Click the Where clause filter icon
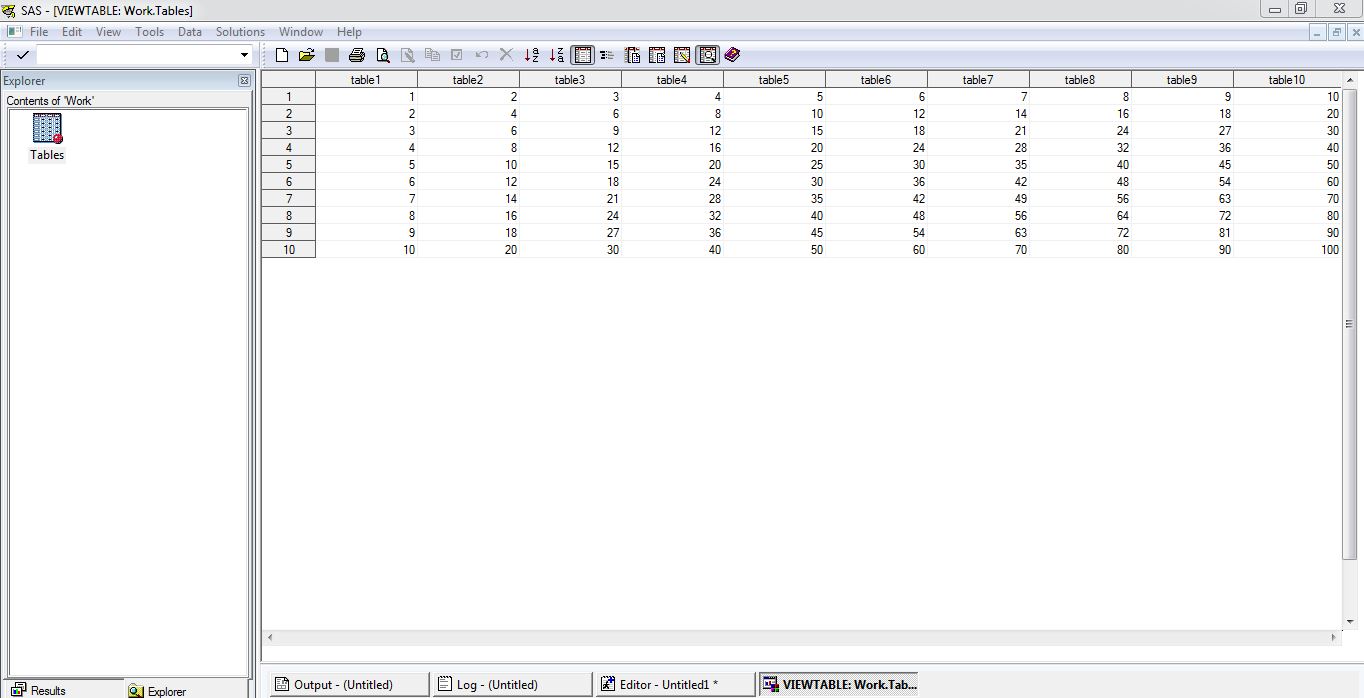This screenshot has height=698, width=1364. [x=708, y=55]
